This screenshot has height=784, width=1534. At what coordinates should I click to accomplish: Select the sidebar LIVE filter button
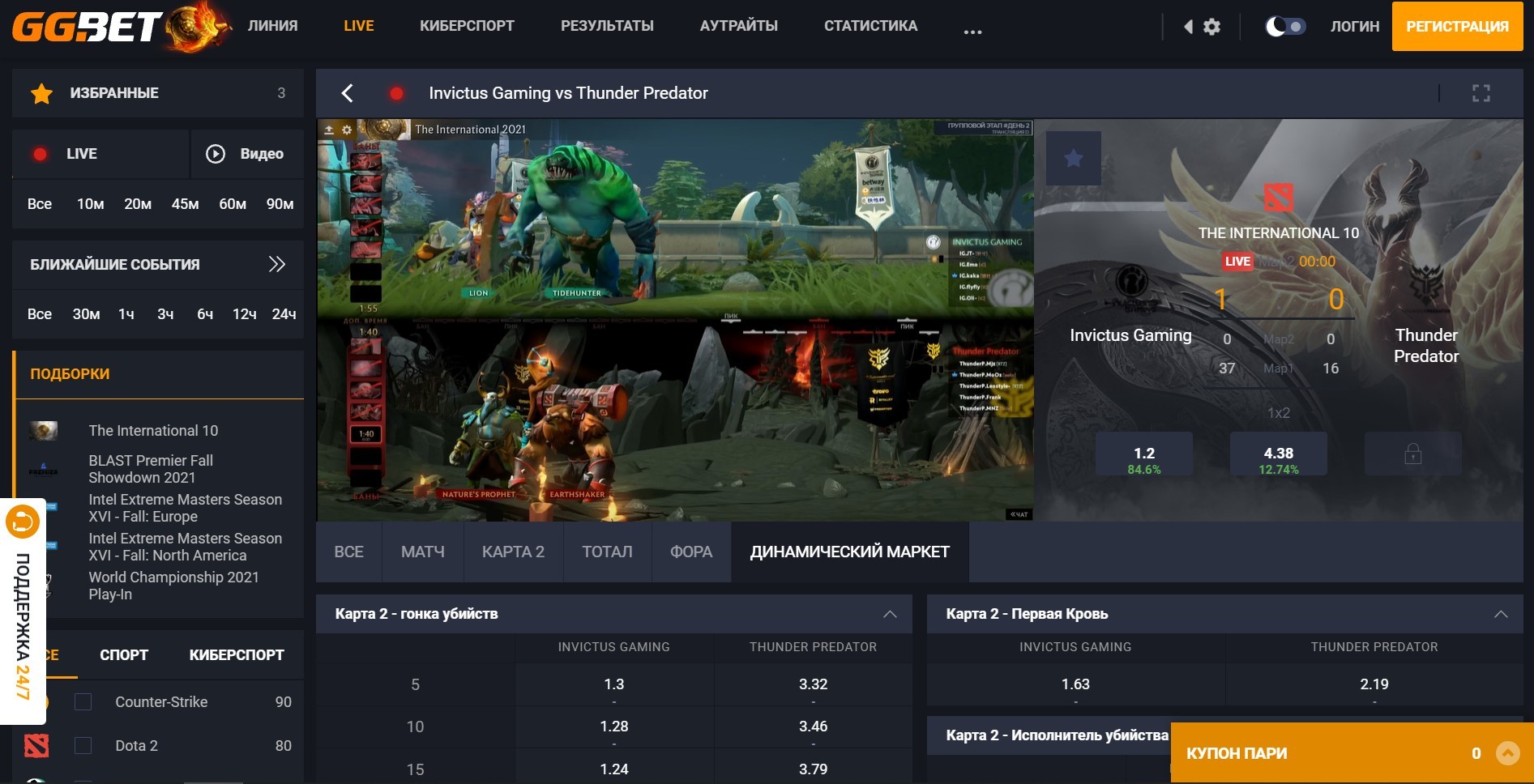[x=100, y=154]
